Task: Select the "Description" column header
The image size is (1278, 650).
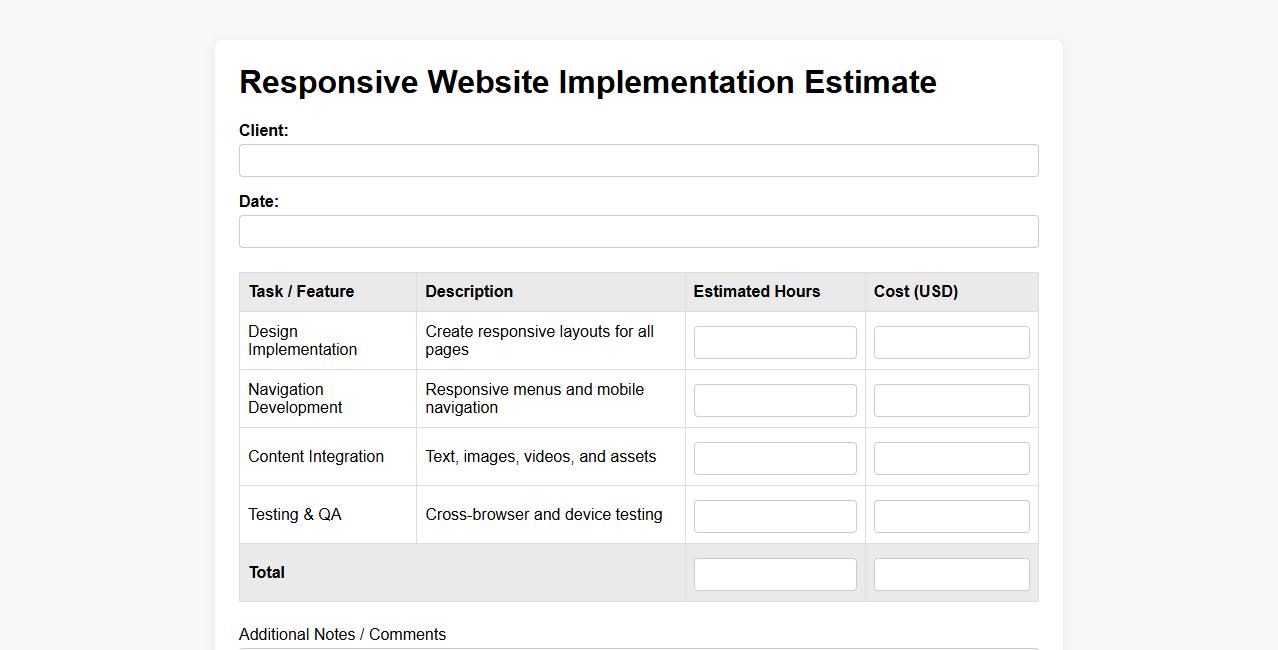Action: (x=469, y=292)
